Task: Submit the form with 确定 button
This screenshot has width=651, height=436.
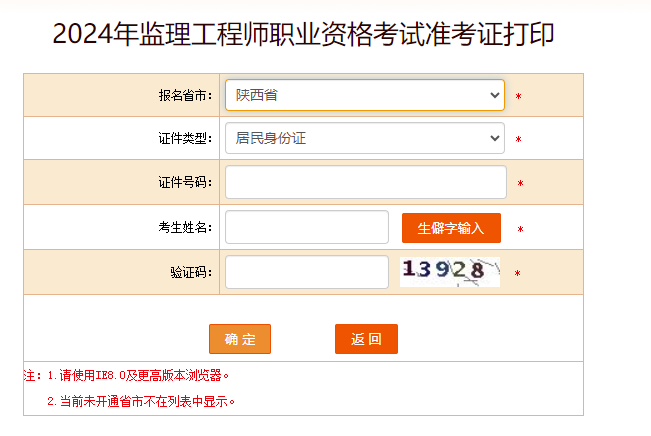Action: (240, 339)
